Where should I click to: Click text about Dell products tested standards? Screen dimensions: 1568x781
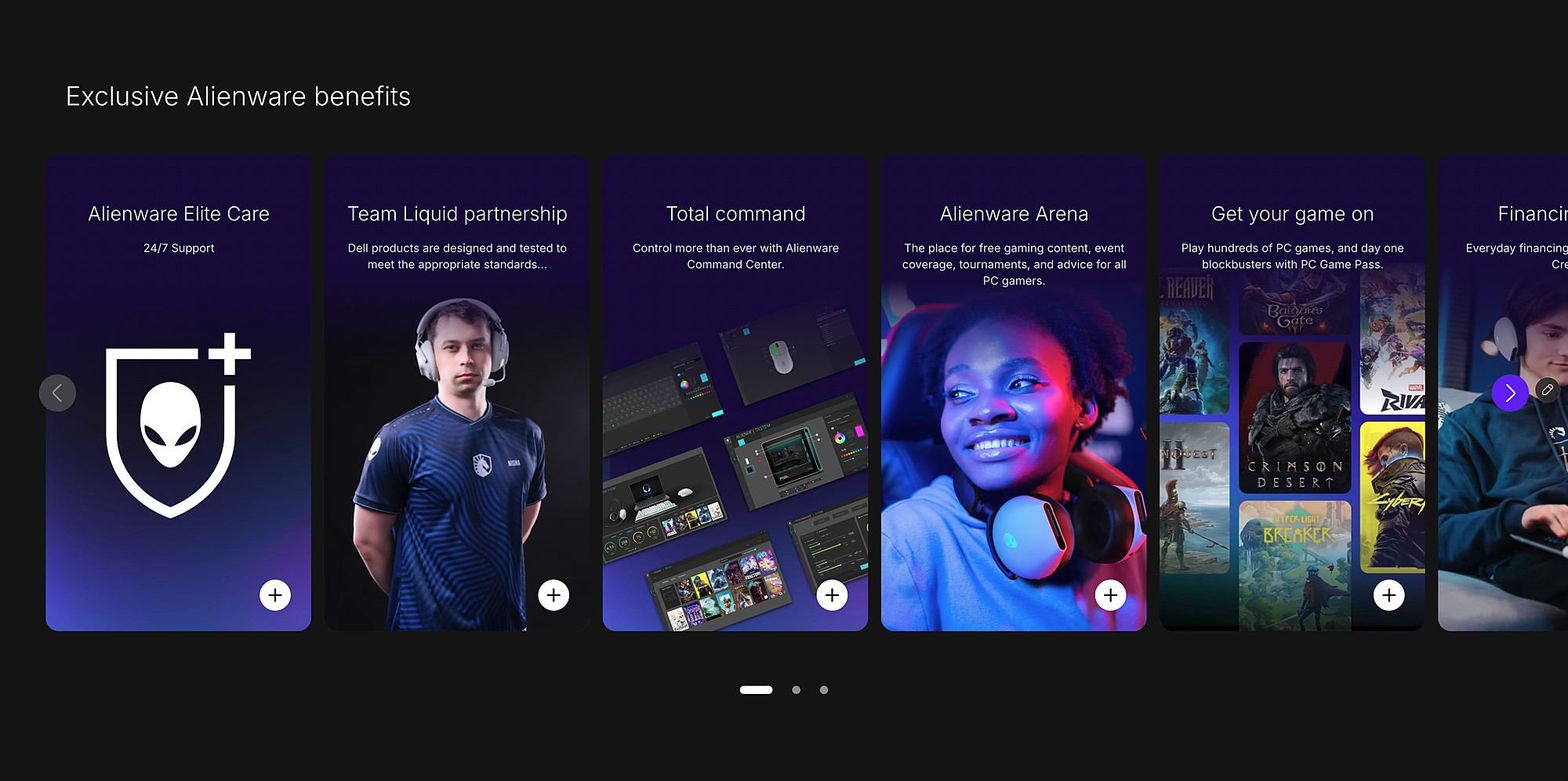click(x=457, y=256)
